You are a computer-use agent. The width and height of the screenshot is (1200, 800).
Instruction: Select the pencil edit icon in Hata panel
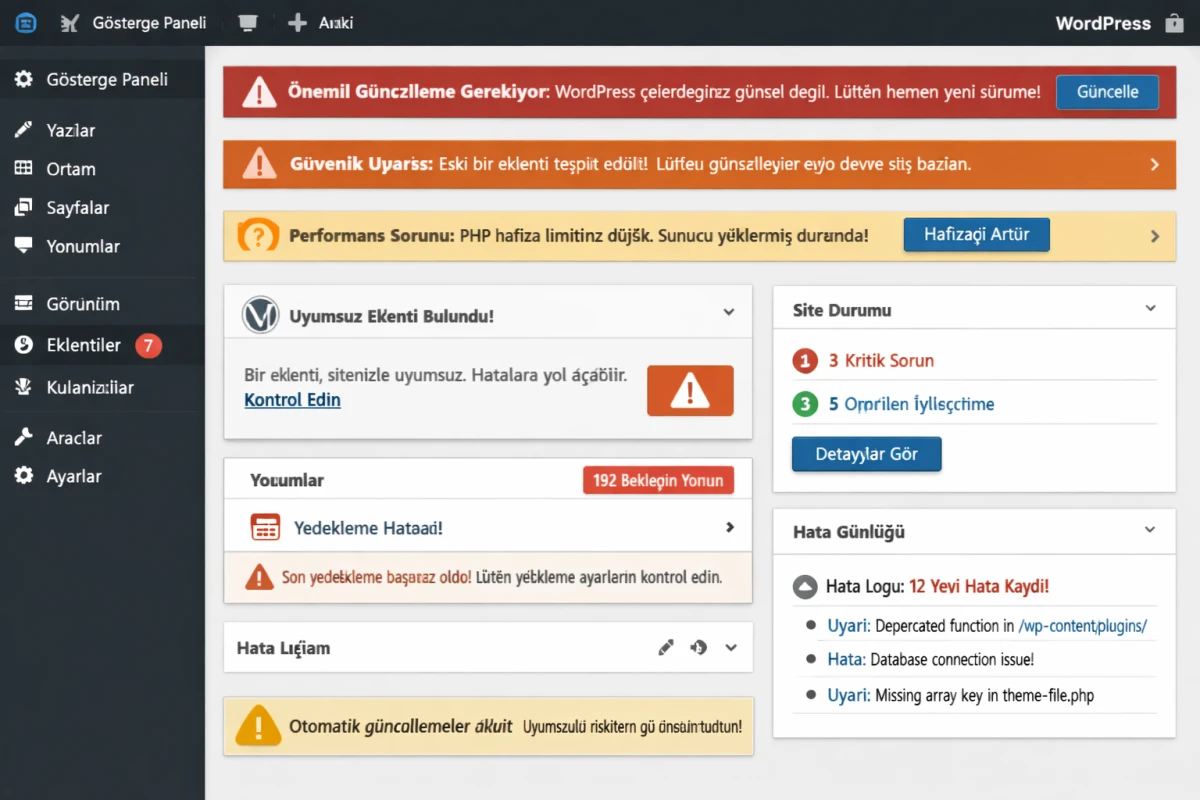tap(666, 647)
